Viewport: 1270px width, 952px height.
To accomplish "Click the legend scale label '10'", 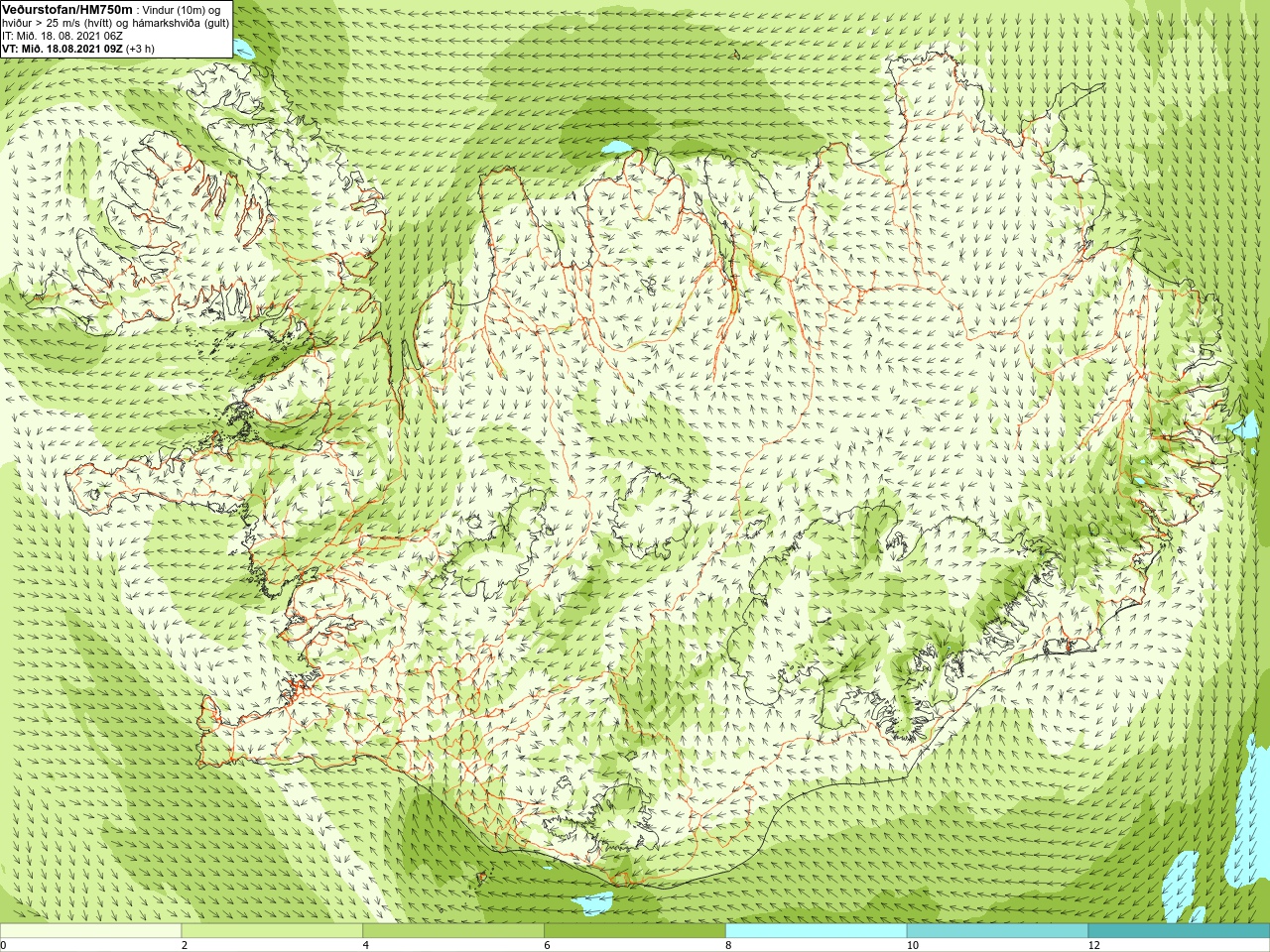I will (913, 945).
